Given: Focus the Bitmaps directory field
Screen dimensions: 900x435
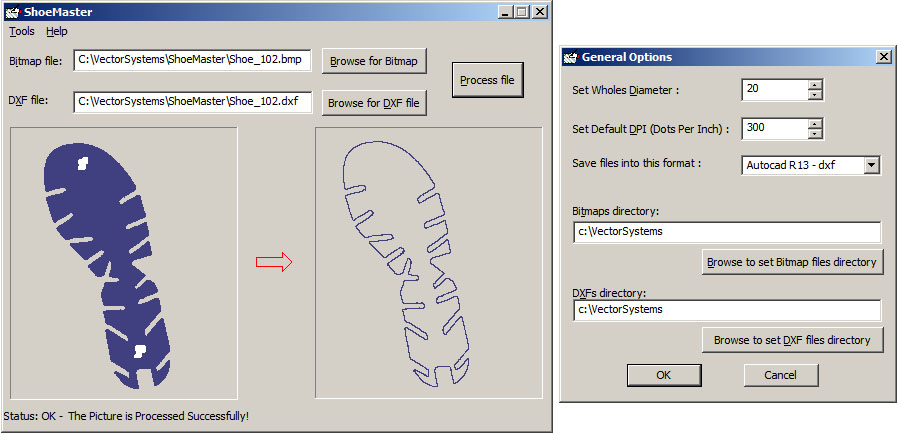Looking at the screenshot, I should coord(727,232).
